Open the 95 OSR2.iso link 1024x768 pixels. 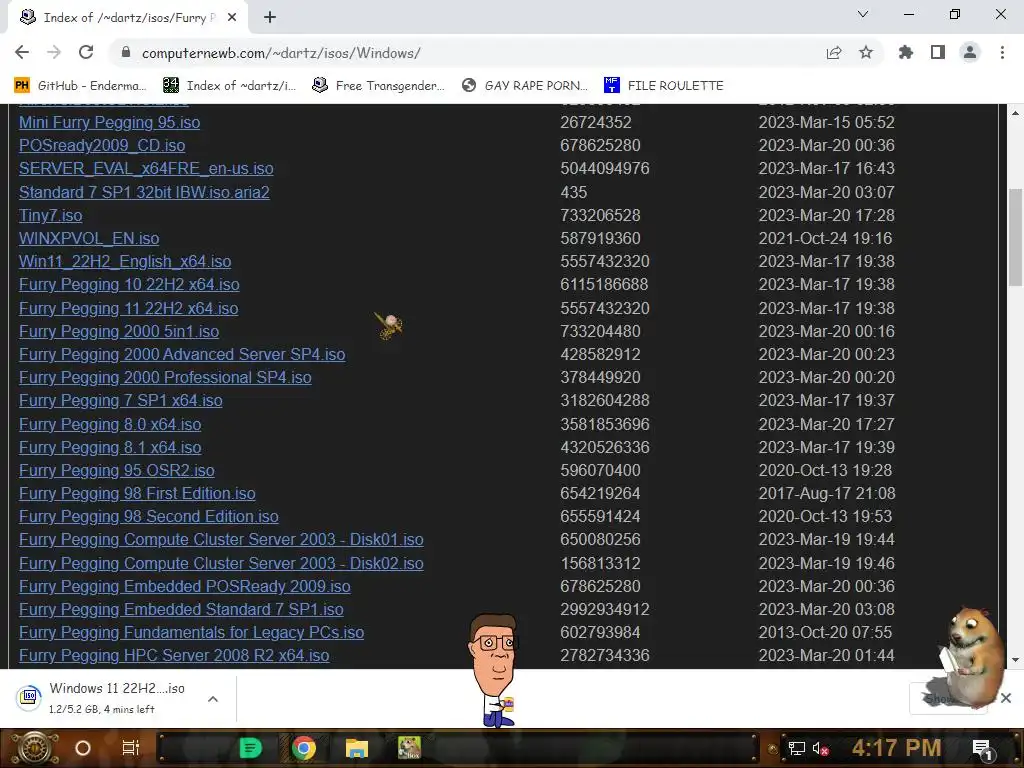pyautogui.click(x=117, y=470)
